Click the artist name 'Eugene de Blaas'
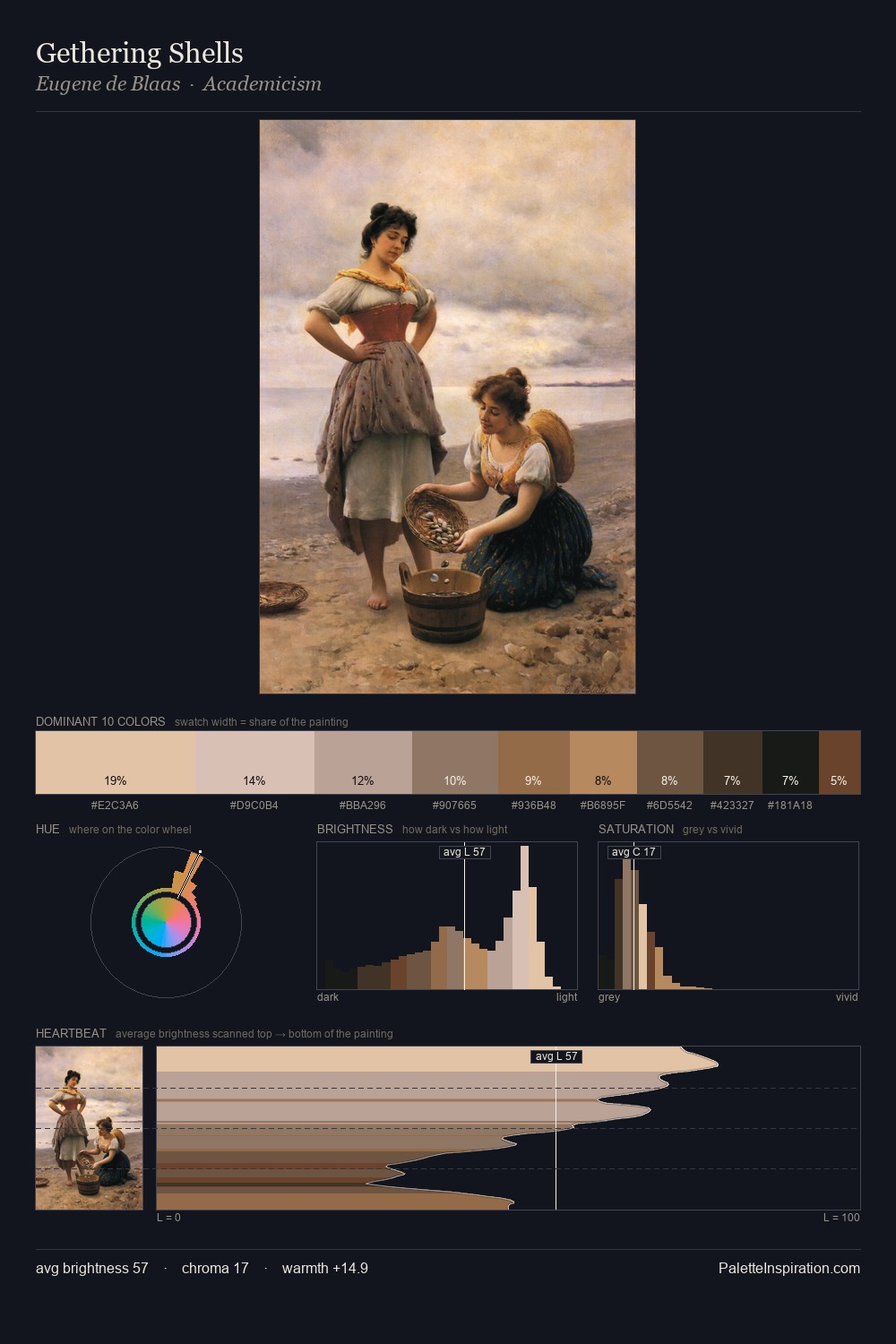The image size is (896, 1344). (108, 84)
